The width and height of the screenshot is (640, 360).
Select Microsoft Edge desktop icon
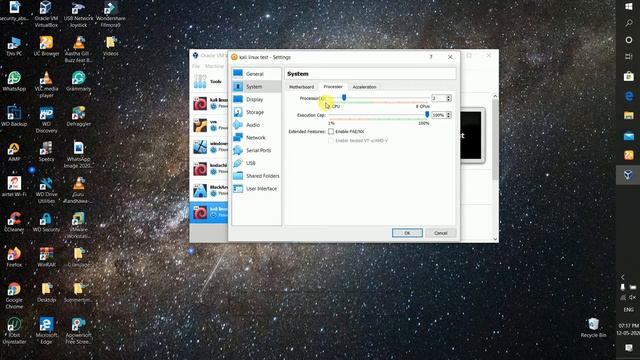[x=46, y=331]
